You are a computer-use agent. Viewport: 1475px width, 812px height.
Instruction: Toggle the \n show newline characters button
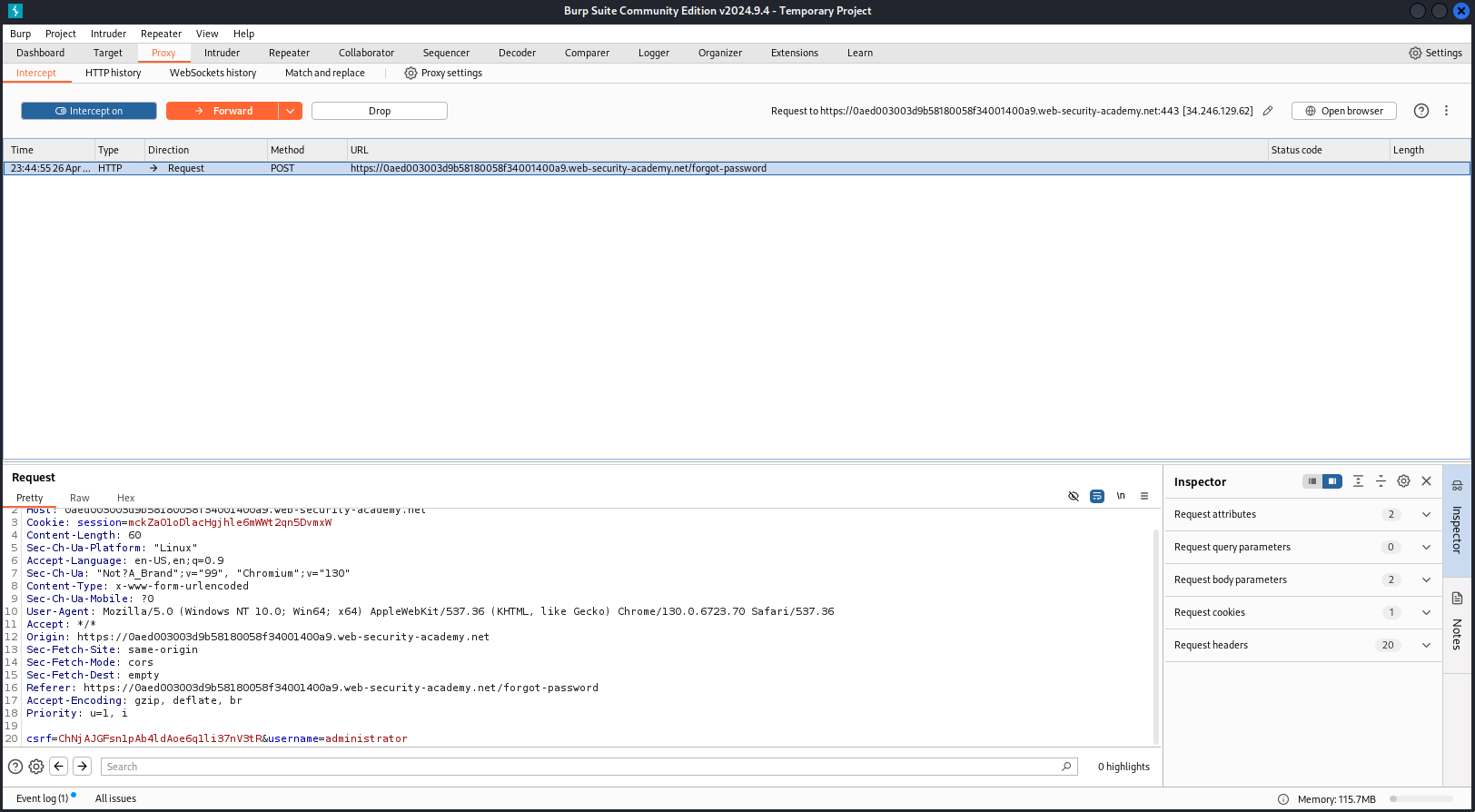(x=1121, y=496)
